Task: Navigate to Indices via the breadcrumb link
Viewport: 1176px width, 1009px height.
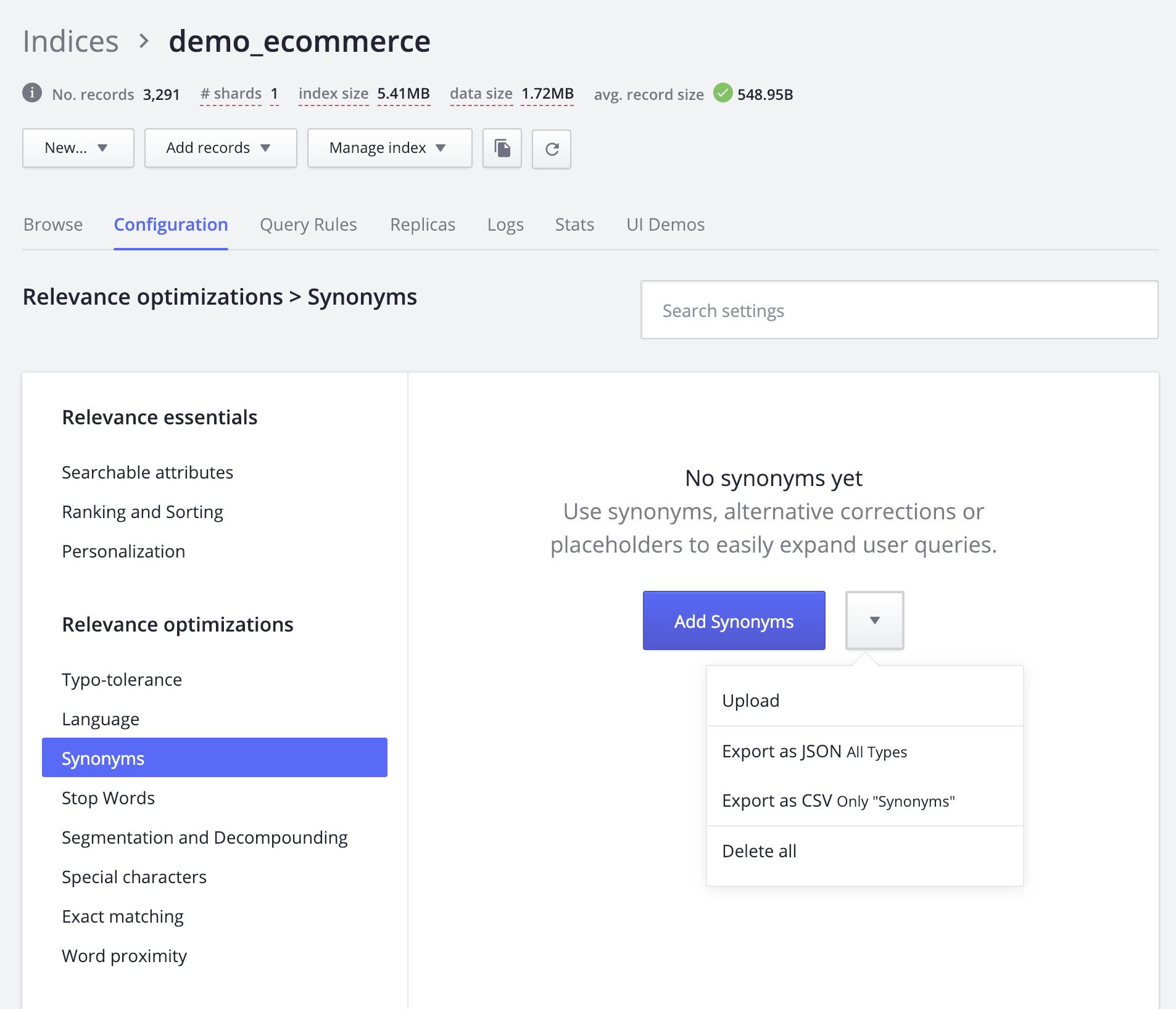Action: pyautogui.click(x=71, y=41)
